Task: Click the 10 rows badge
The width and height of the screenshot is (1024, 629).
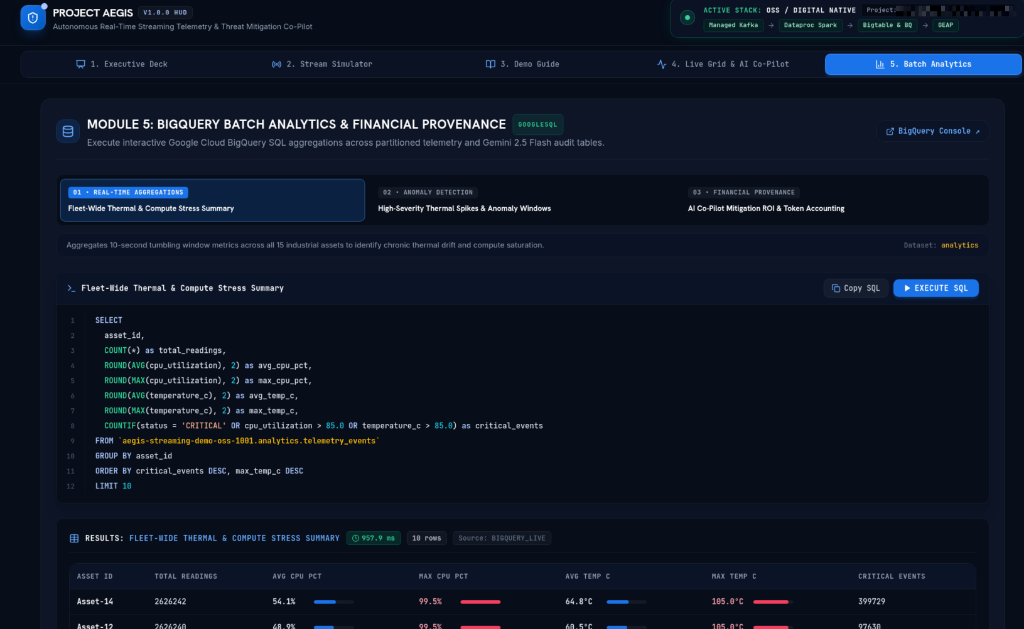Action: pyautogui.click(x=426, y=538)
